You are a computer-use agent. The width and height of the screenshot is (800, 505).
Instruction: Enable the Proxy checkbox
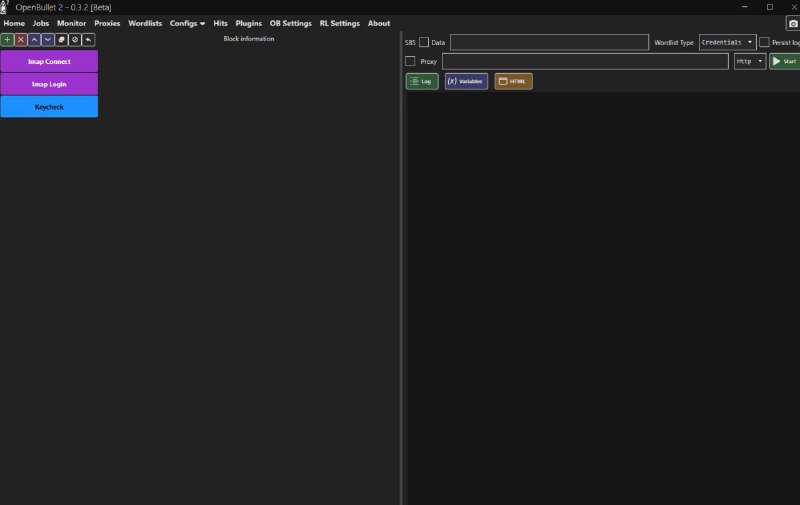point(410,61)
